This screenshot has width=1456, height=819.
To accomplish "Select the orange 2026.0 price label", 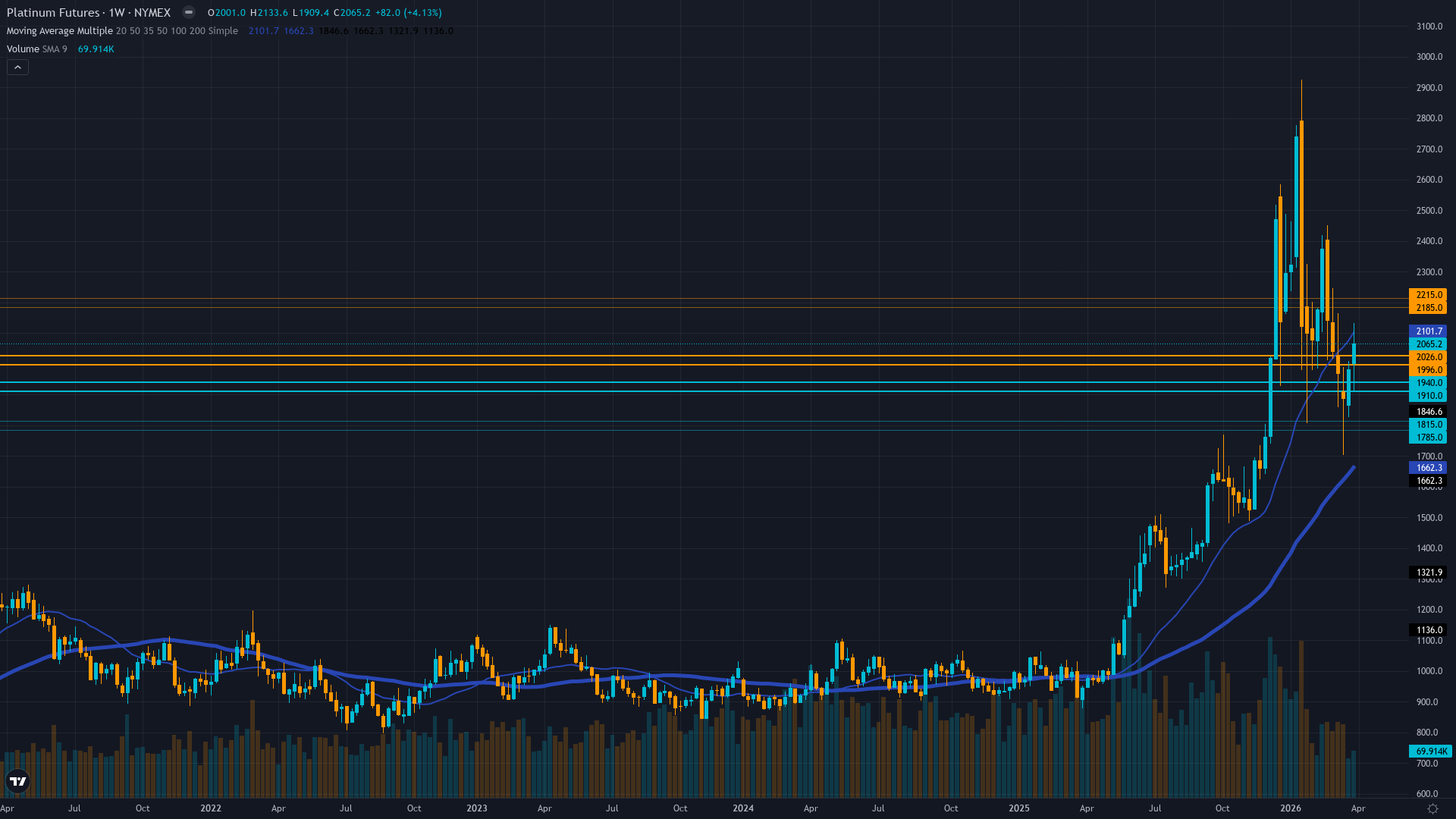I will tap(1428, 357).
